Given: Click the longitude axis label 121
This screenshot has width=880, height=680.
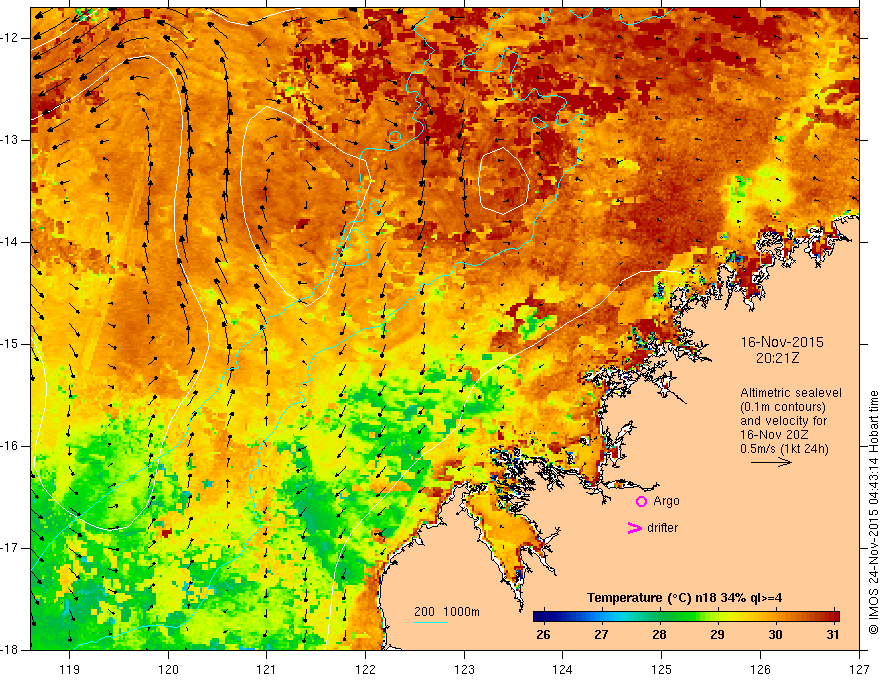Looking at the screenshot, I should click(x=267, y=669).
